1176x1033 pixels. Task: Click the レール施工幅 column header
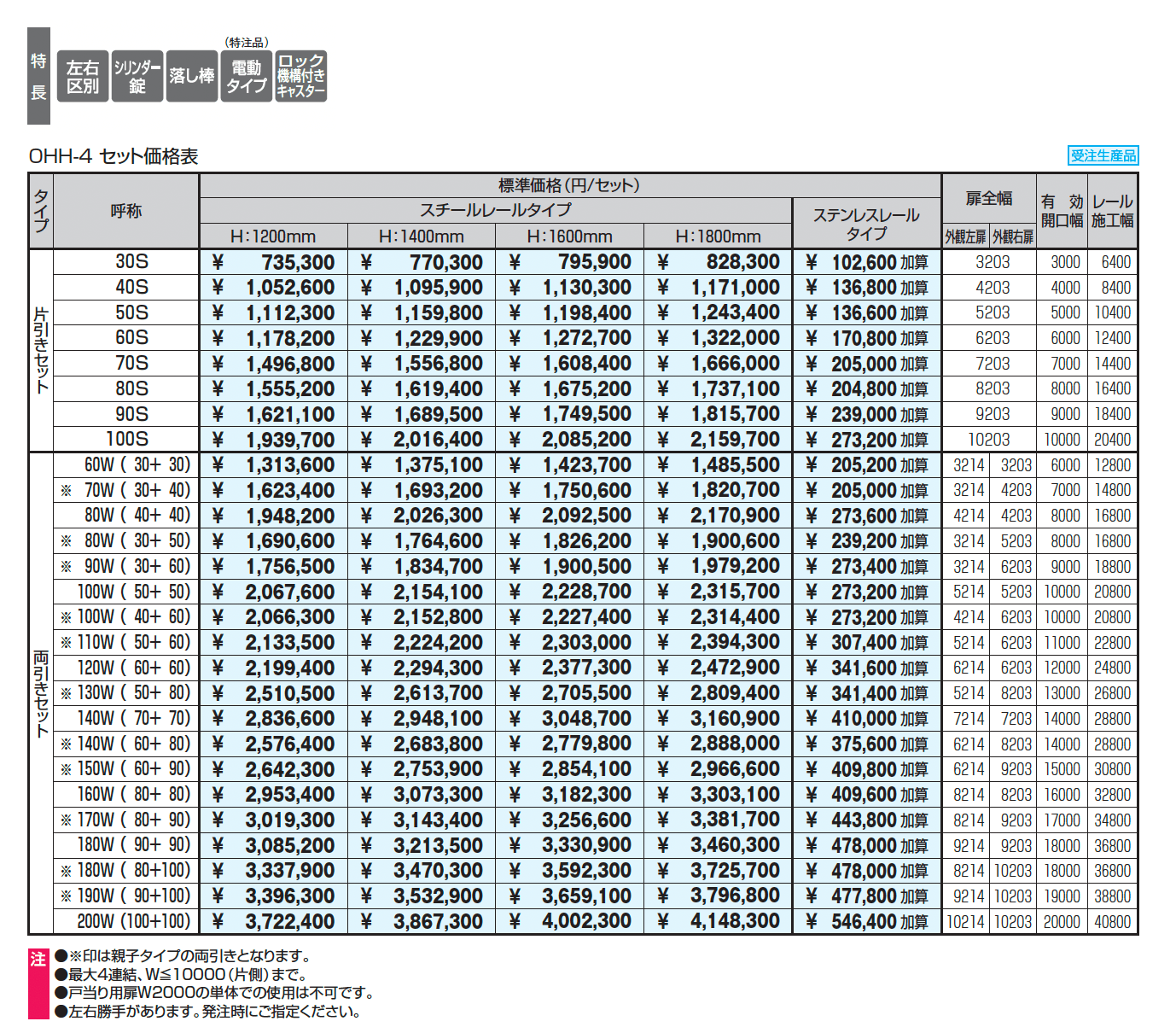point(1112,211)
